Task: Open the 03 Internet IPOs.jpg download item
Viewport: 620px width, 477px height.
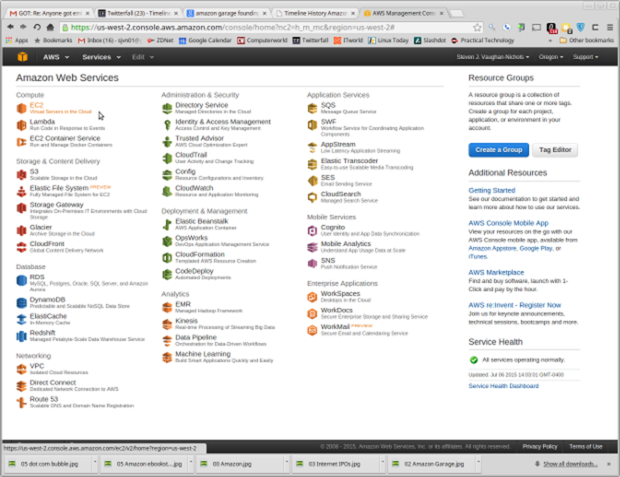Action: click(x=334, y=464)
